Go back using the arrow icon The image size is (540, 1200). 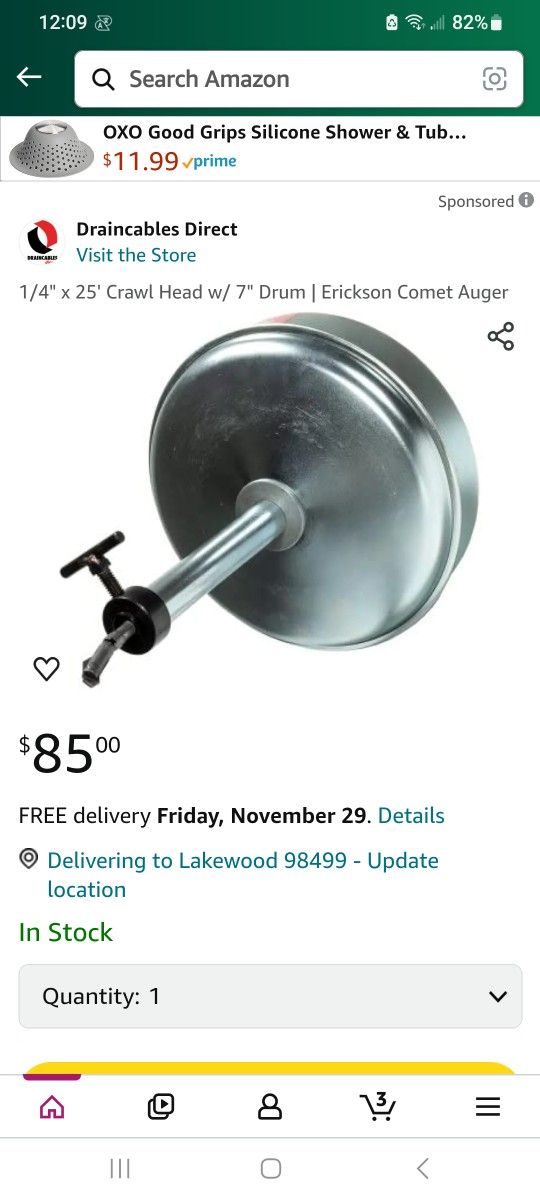tap(29, 78)
